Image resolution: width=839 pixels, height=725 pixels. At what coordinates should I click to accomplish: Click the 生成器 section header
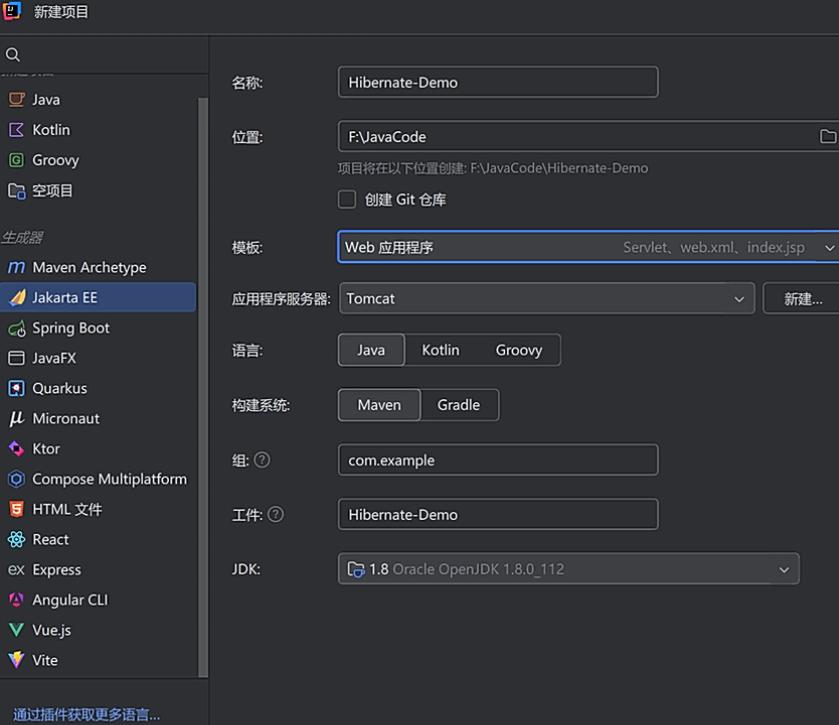point(22,237)
